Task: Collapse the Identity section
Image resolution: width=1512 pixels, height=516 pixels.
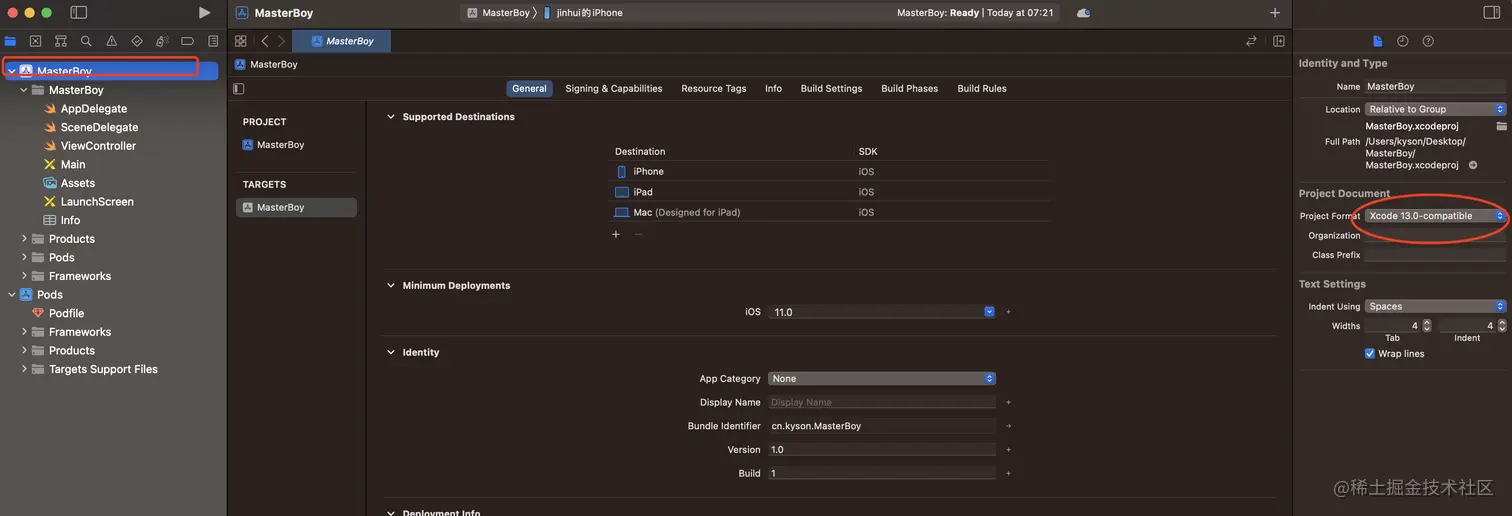Action: tap(391, 353)
